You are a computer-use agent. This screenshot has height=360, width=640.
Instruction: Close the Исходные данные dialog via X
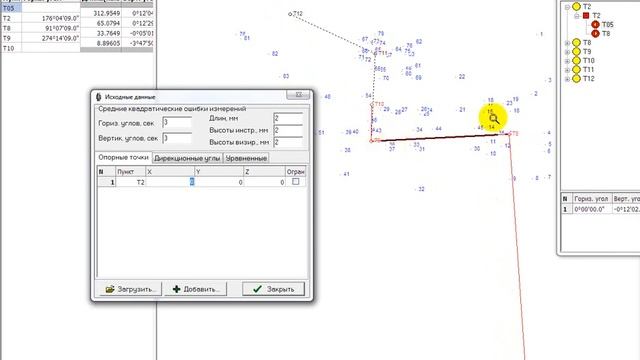pos(298,95)
